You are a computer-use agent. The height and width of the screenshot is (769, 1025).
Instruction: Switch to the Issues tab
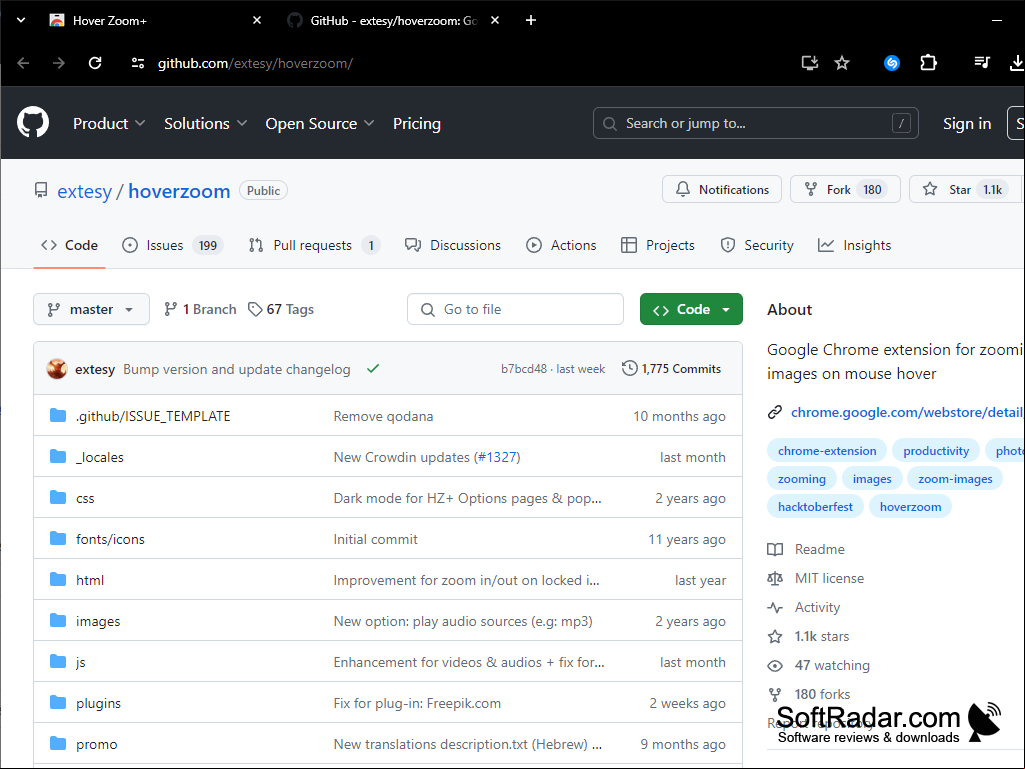pos(173,245)
